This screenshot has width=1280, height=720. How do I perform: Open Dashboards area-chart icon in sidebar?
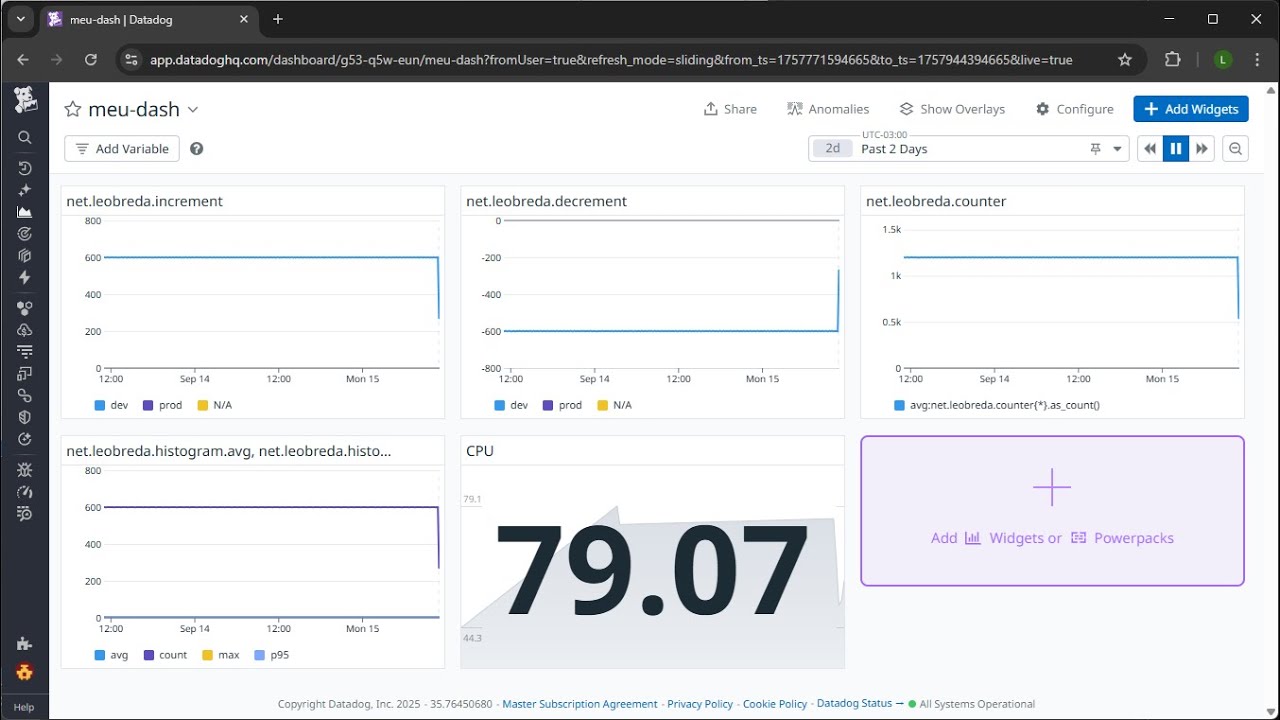tap(25, 212)
